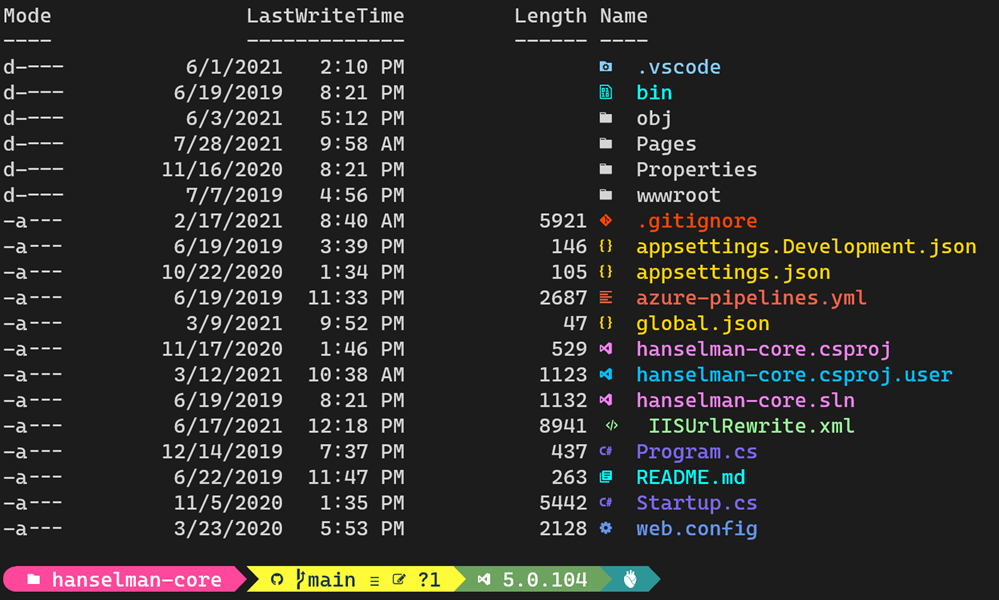Expand the Pages folder
The height and width of the screenshot is (600, 999).
click(666, 143)
